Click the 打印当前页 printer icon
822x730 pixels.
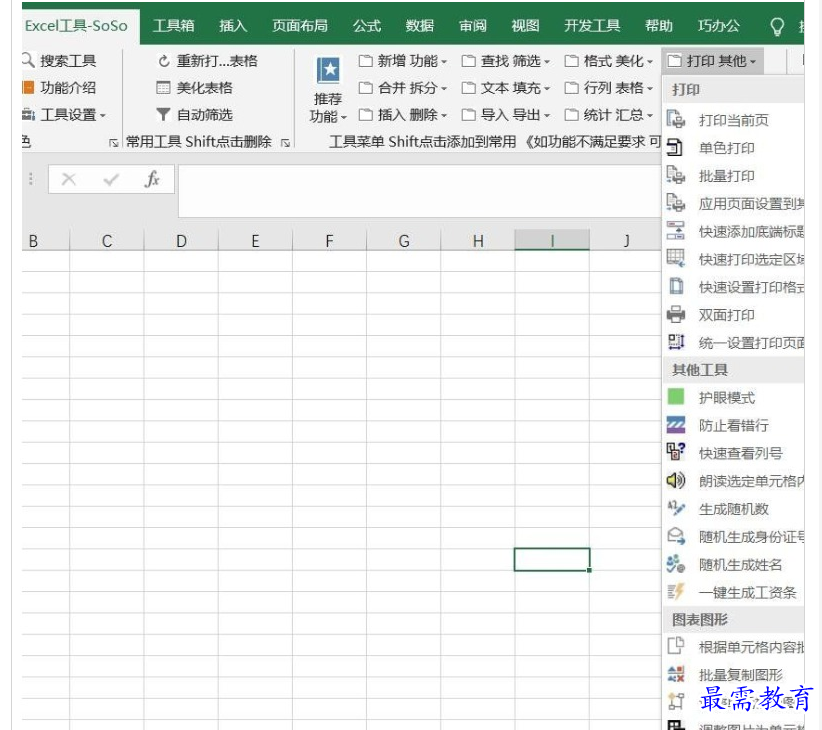[676, 120]
